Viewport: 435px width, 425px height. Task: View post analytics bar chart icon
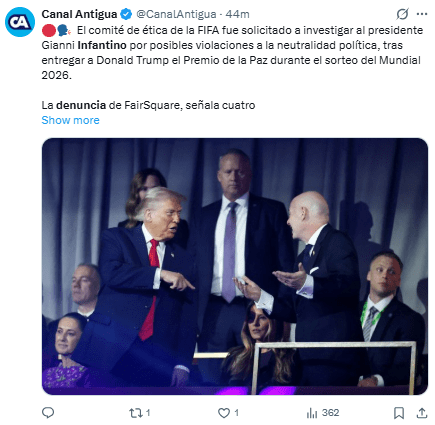(312, 413)
